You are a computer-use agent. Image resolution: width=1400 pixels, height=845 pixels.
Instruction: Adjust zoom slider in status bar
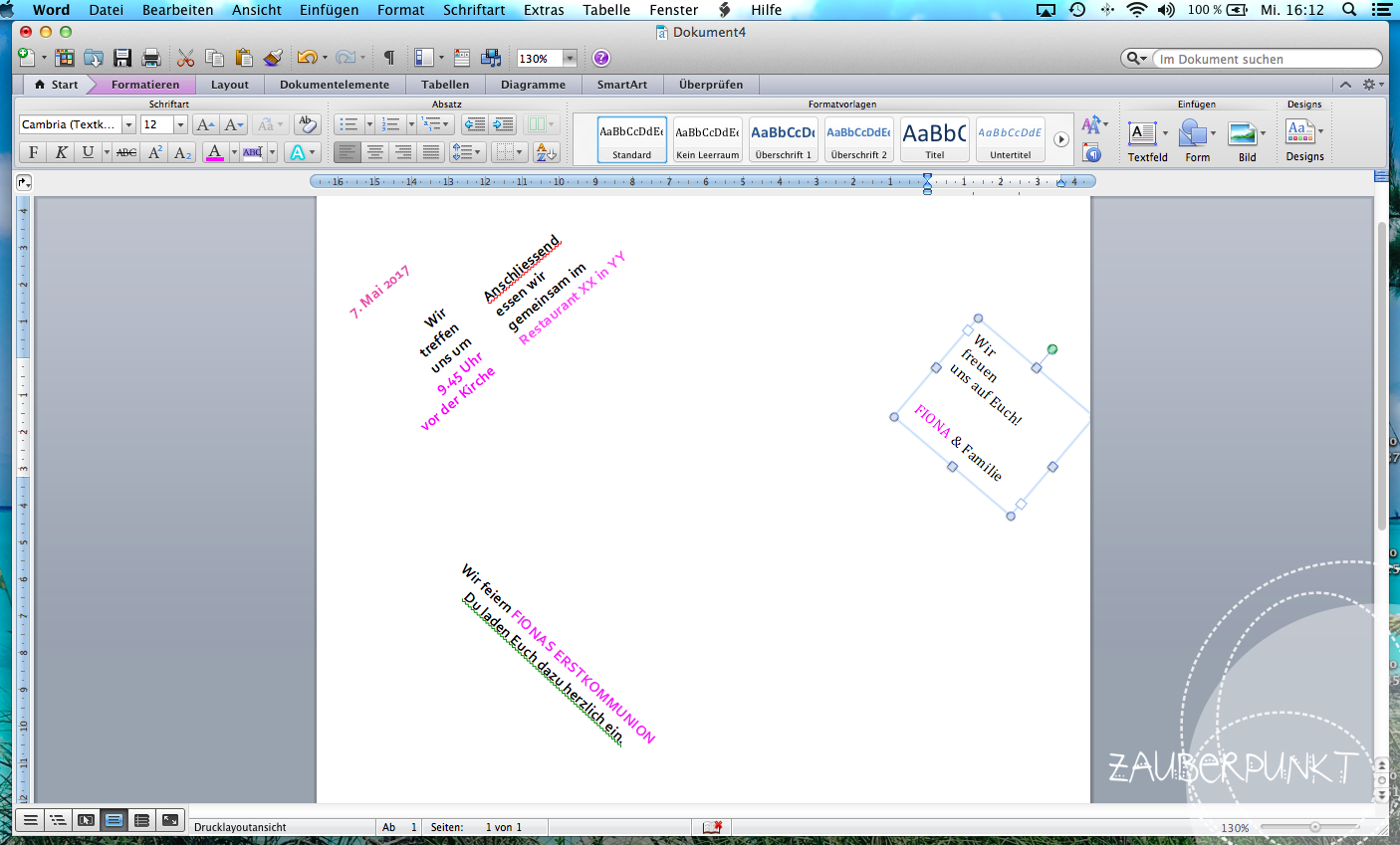pos(1315,827)
